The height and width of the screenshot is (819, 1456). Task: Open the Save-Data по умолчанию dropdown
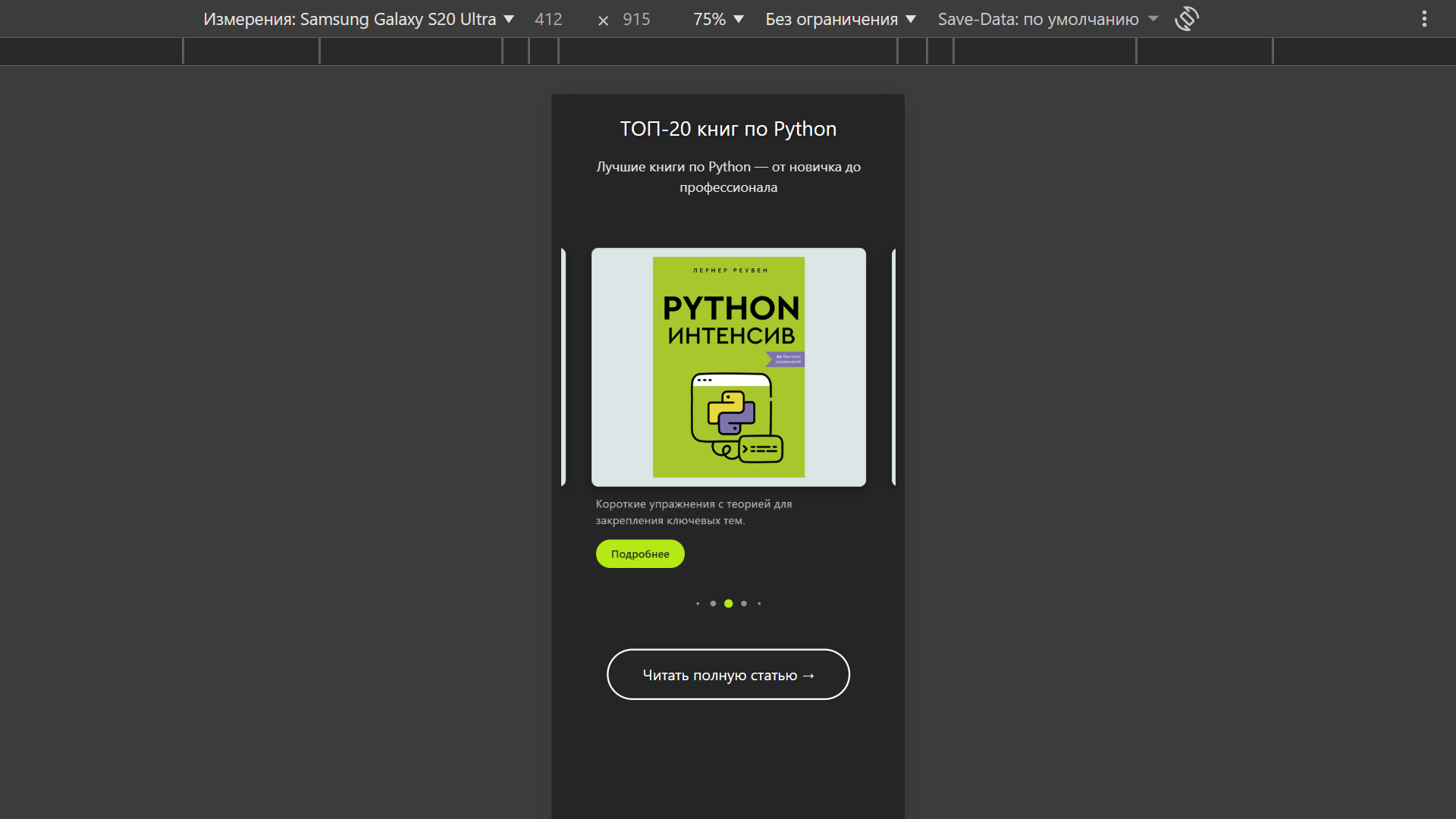1047,19
